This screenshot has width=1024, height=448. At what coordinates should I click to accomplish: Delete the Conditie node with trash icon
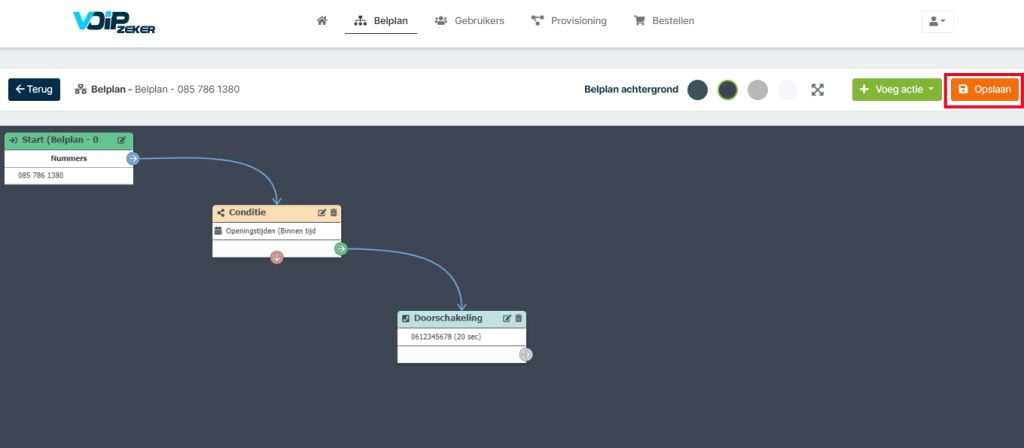tap(333, 213)
